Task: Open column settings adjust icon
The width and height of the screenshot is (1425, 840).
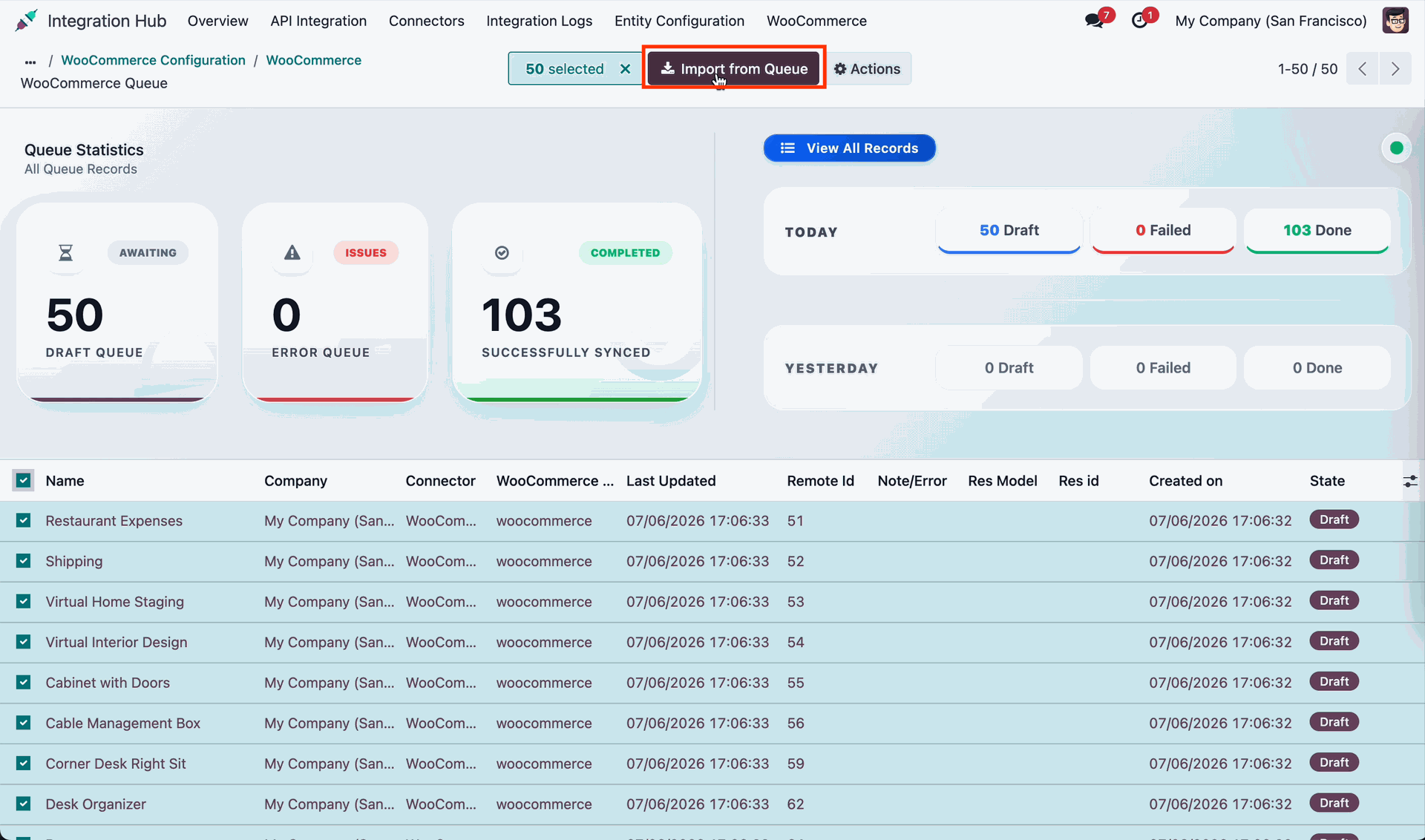Action: pos(1410,482)
